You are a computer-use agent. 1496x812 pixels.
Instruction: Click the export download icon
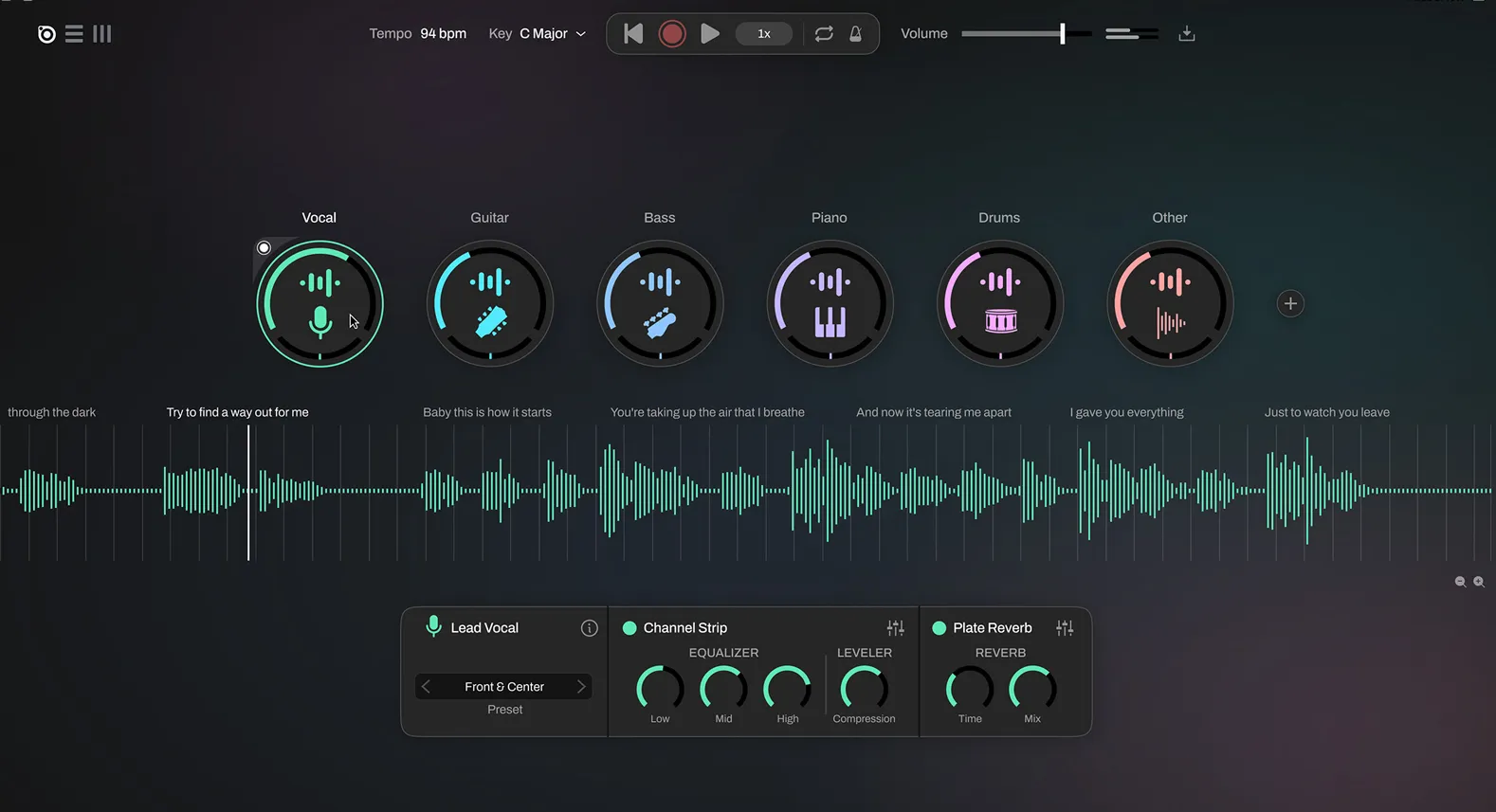point(1187,34)
